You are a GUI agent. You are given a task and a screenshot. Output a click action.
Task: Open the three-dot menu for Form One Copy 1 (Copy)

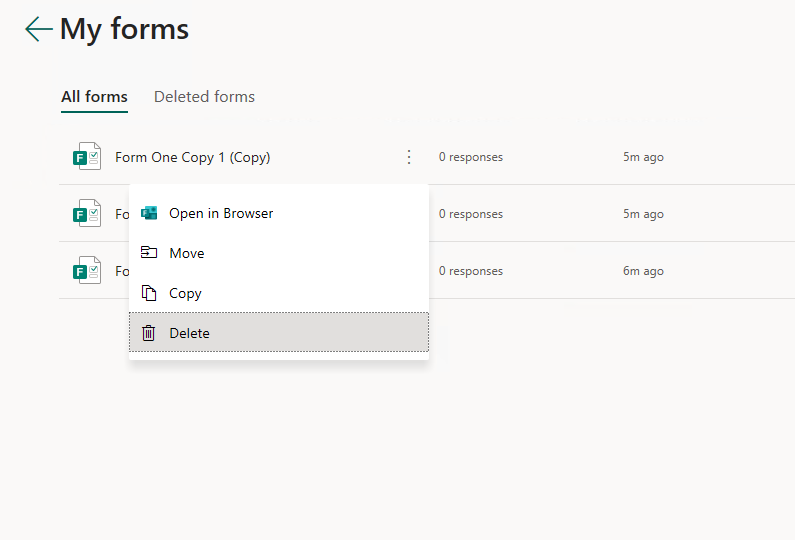point(409,157)
